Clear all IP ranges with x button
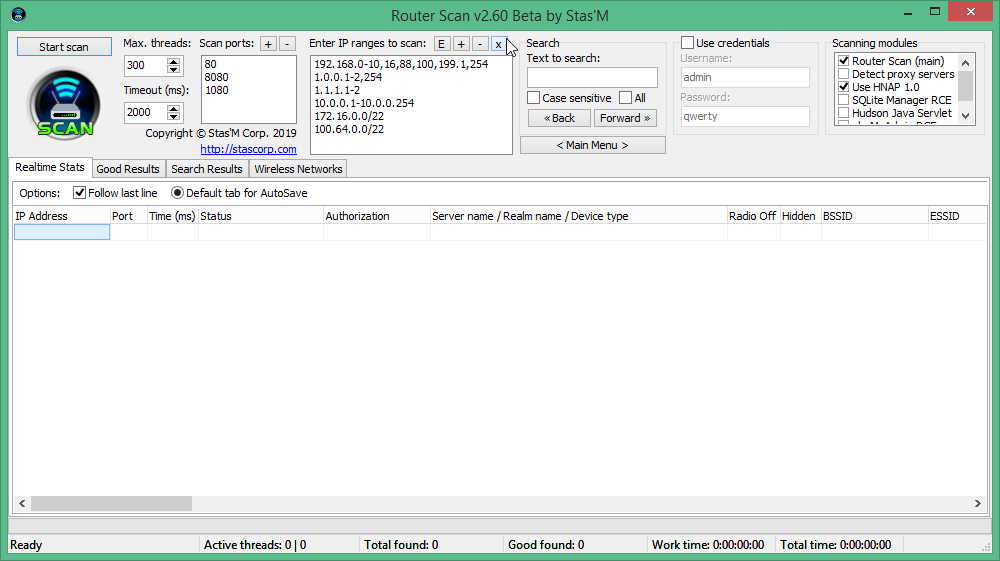Image resolution: width=1000 pixels, height=561 pixels. (x=498, y=44)
